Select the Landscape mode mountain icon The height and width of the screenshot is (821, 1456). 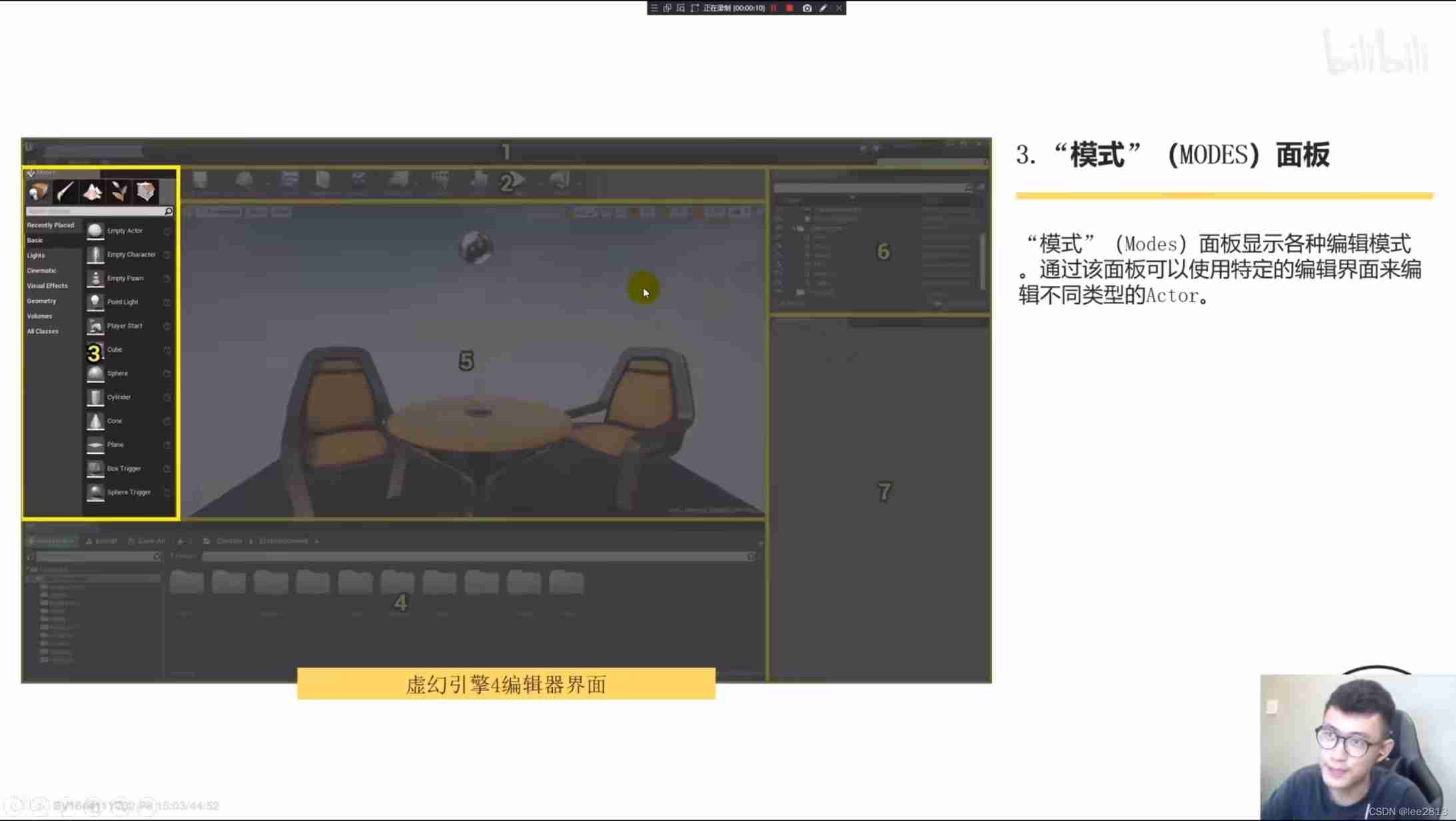coord(92,192)
